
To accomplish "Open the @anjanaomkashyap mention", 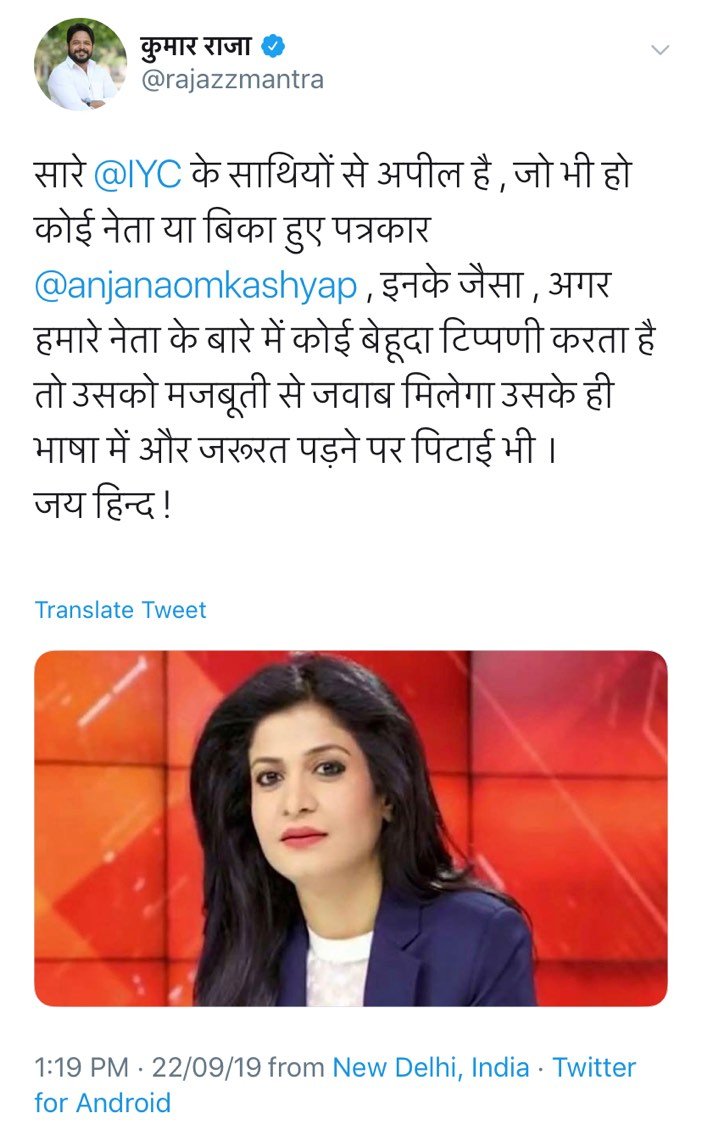I will [x=196, y=286].
